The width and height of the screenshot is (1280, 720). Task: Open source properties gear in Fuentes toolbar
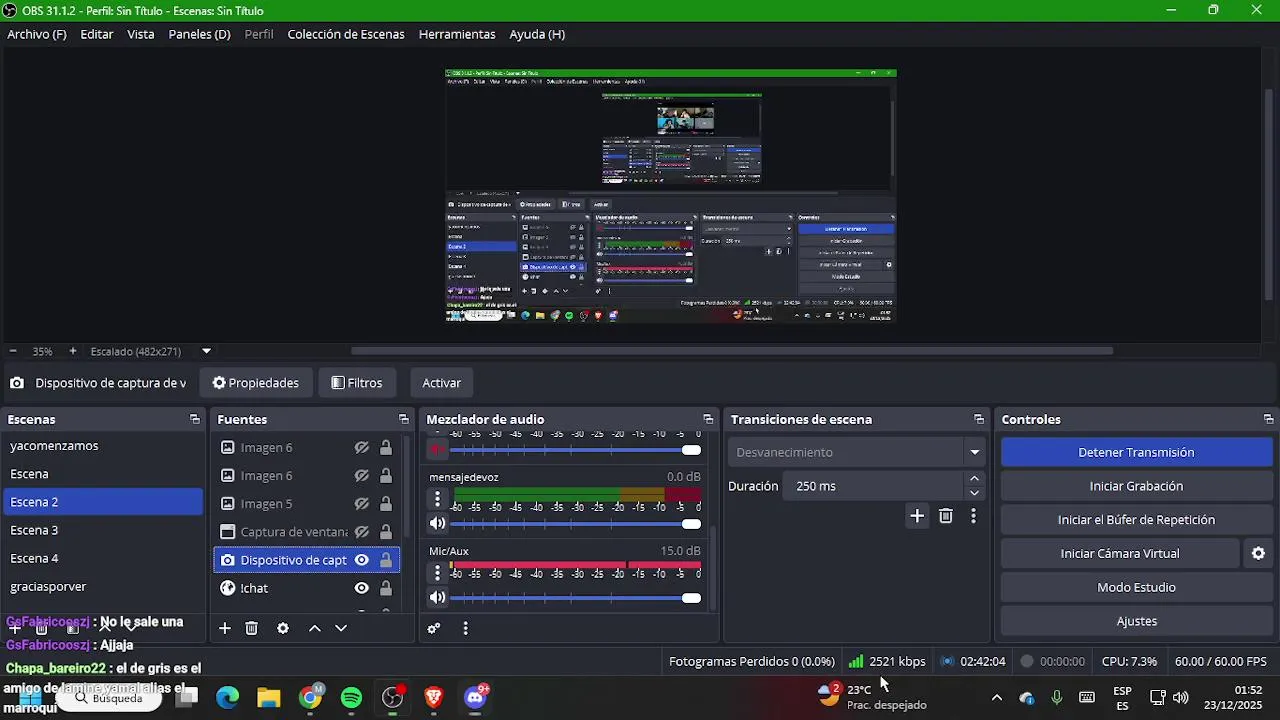283,628
